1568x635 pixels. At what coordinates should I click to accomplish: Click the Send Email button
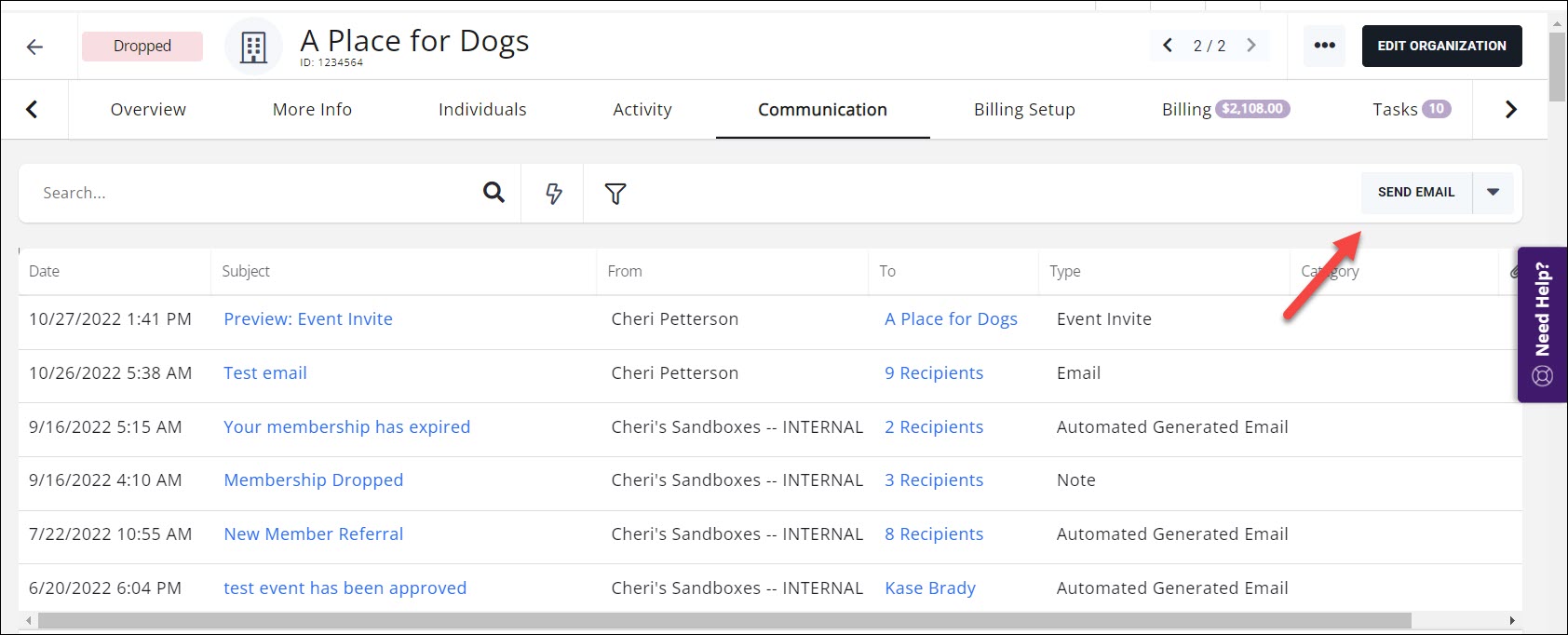click(x=1415, y=193)
